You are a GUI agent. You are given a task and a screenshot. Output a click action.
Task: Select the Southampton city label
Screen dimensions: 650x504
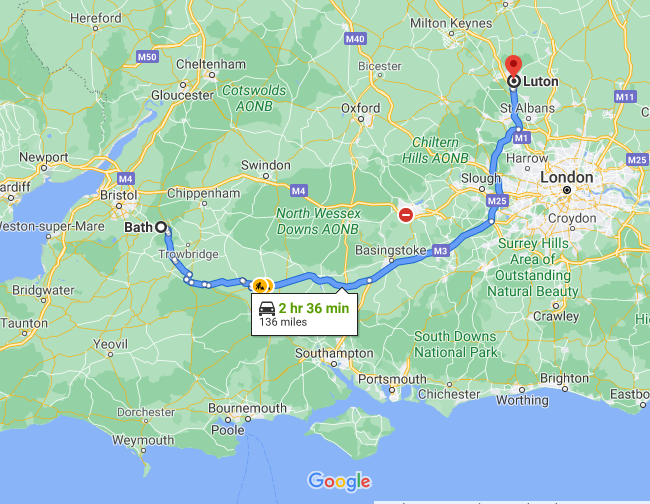click(x=334, y=353)
